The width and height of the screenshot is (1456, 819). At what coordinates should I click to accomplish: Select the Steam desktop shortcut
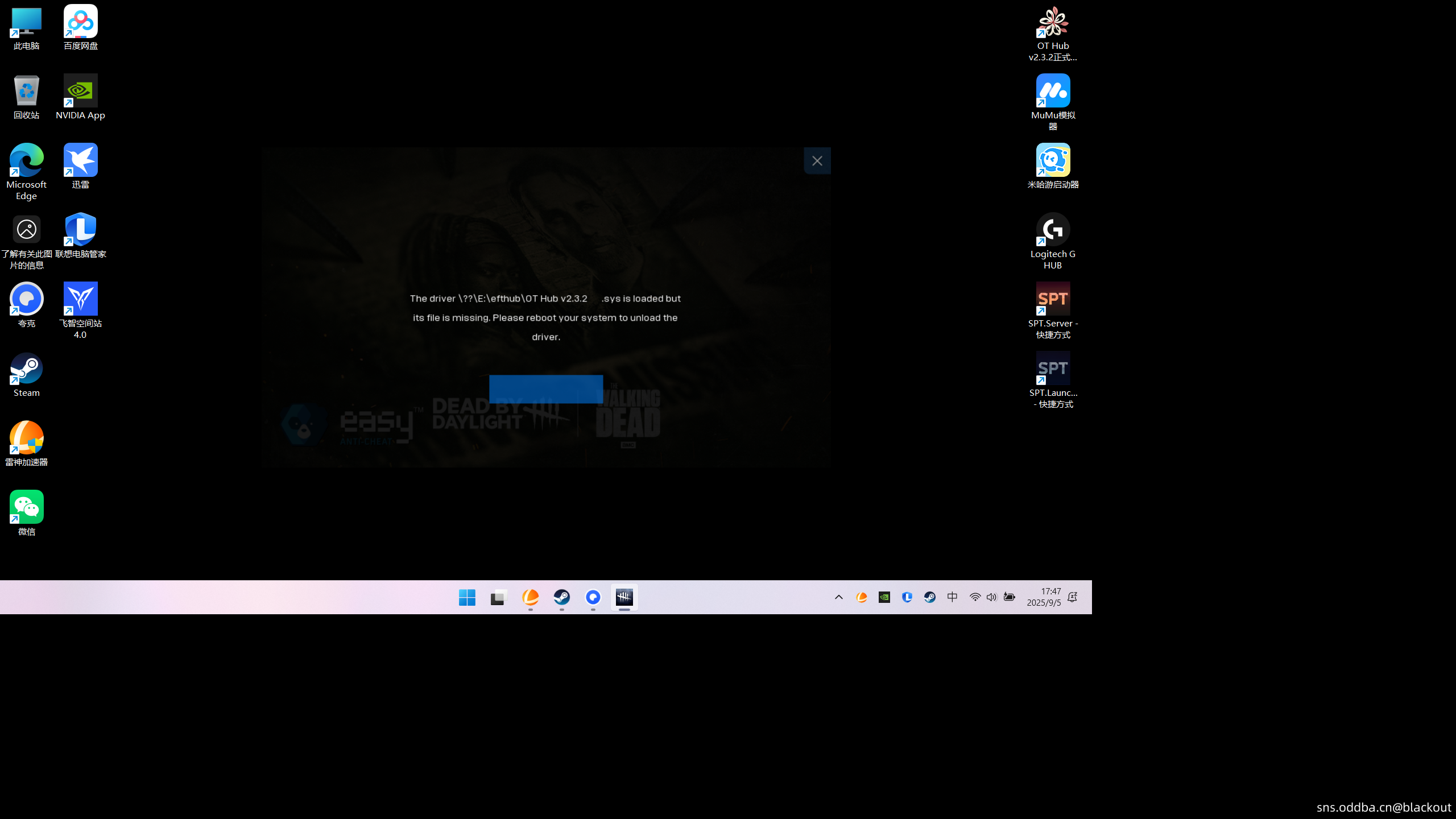[26, 375]
